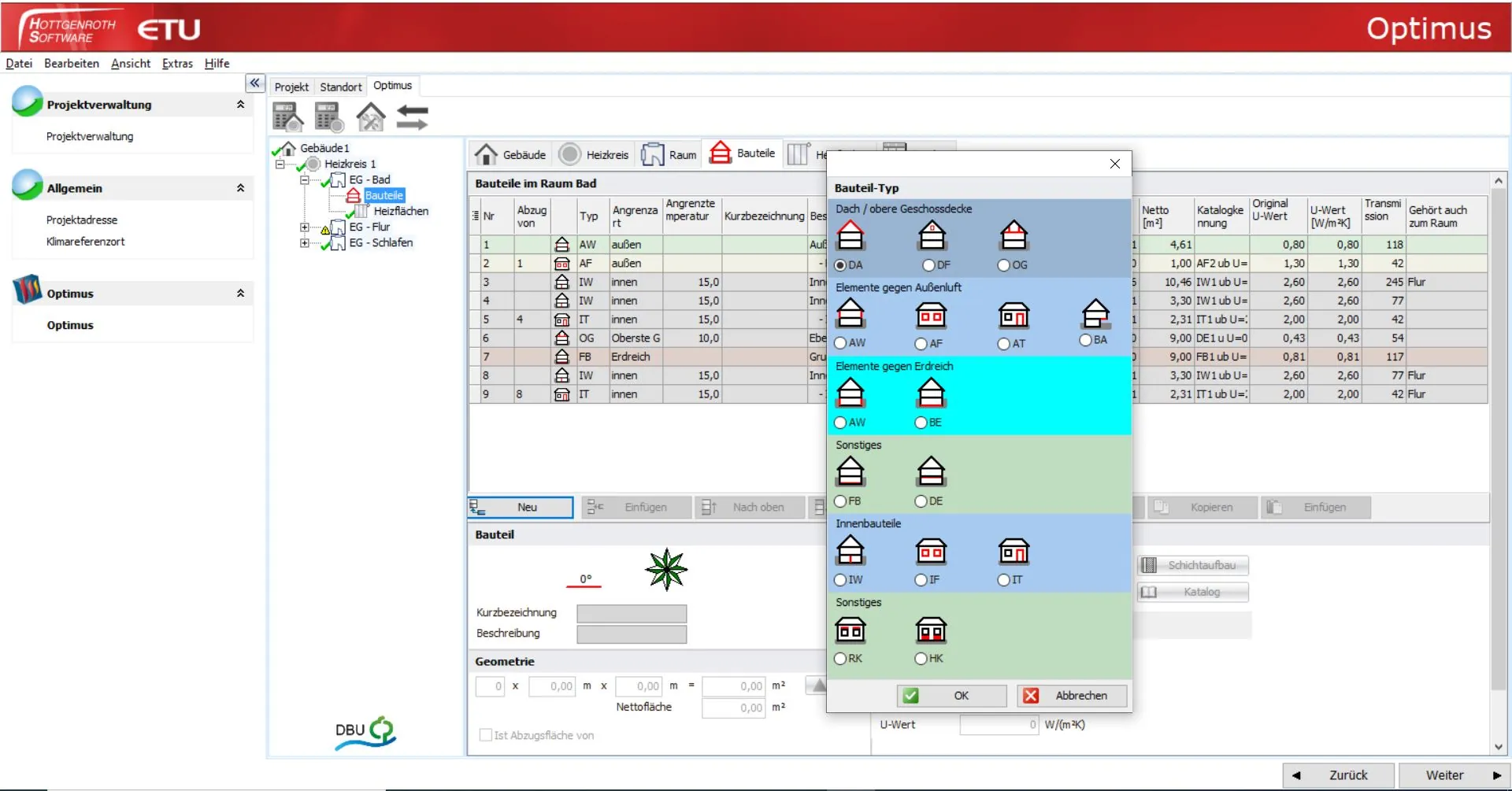Switch to the Standort tab
Screen dimensions: 1512x791
[340, 87]
